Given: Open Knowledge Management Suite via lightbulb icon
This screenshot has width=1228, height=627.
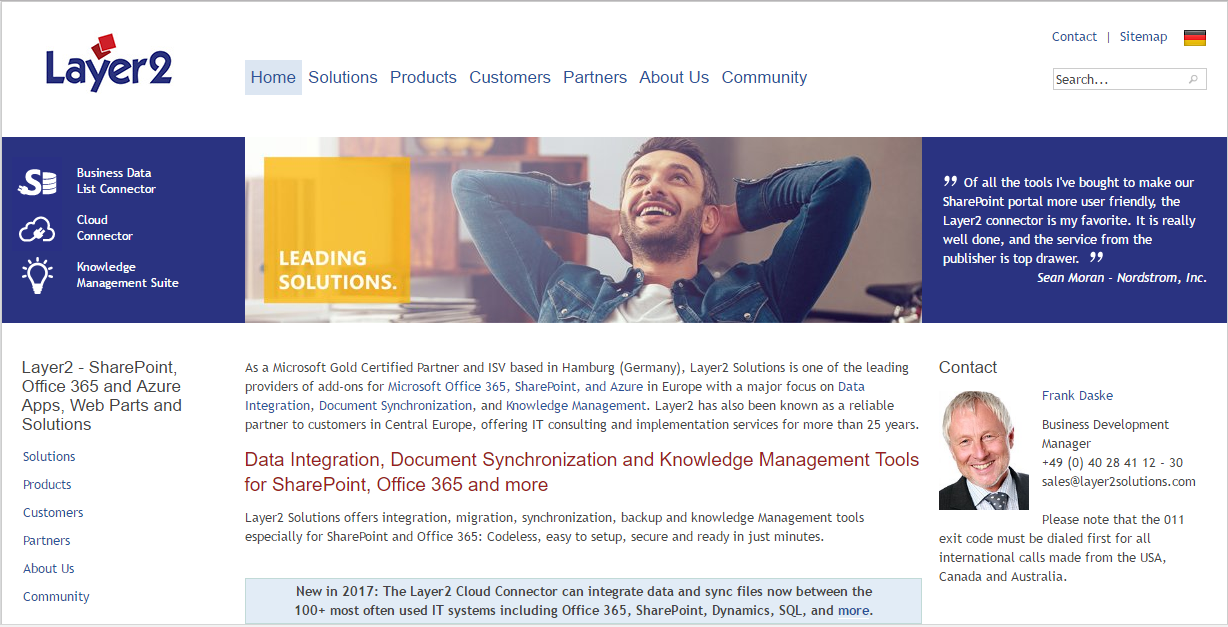Looking at the screenshot, I should pyautogui.click(x=36, y=274).
